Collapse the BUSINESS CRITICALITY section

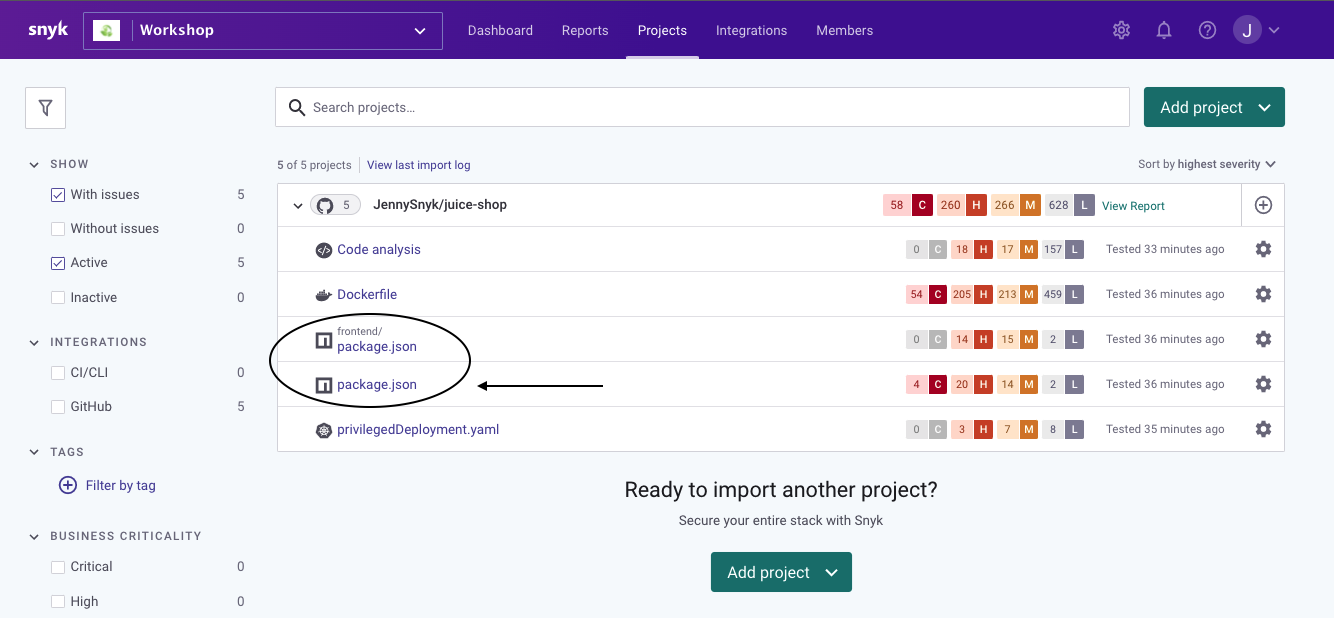point(35,536)
